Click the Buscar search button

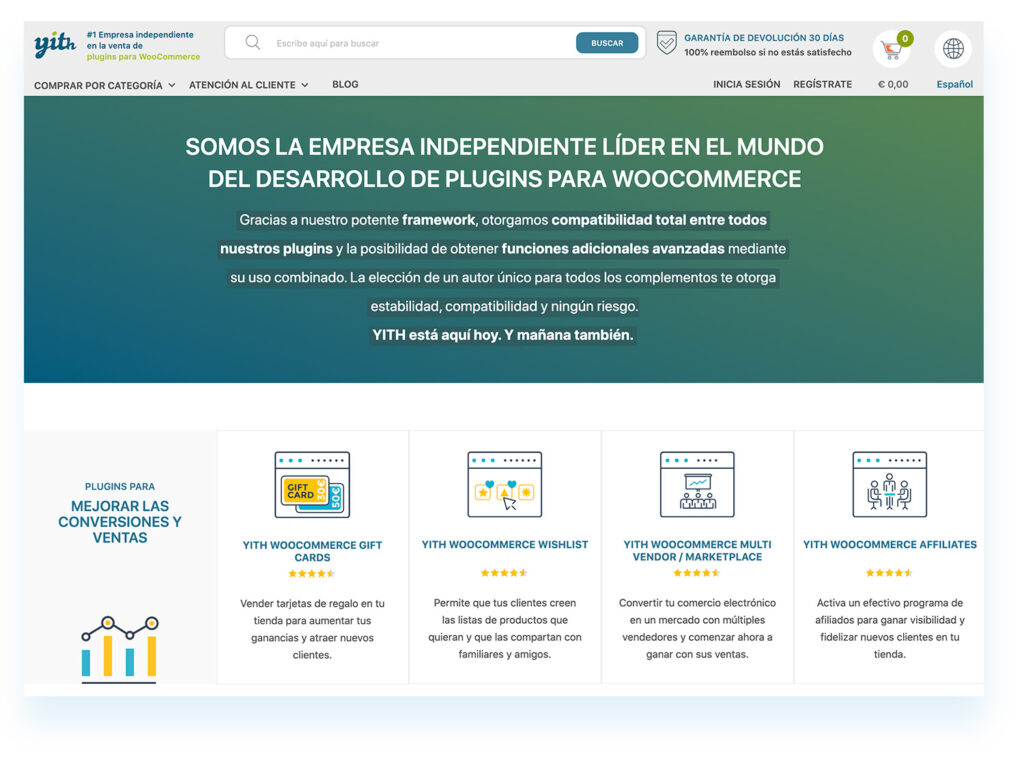607,43
